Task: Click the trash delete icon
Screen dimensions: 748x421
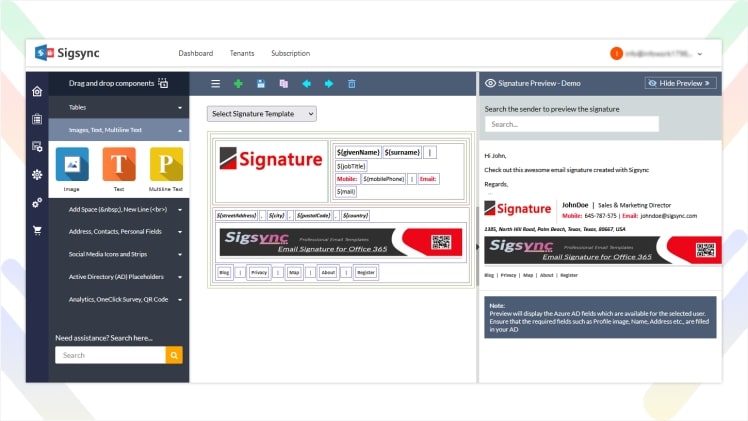Action: point(352,84)
